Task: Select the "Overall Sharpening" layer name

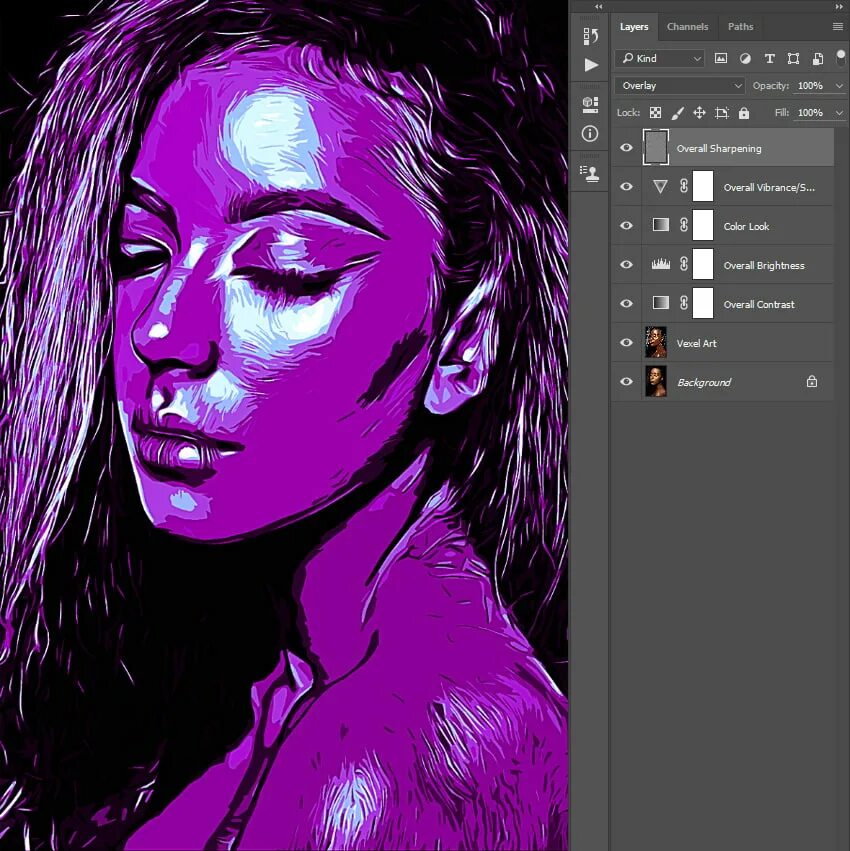Action: pyautogui.click(x=719, y=148)
